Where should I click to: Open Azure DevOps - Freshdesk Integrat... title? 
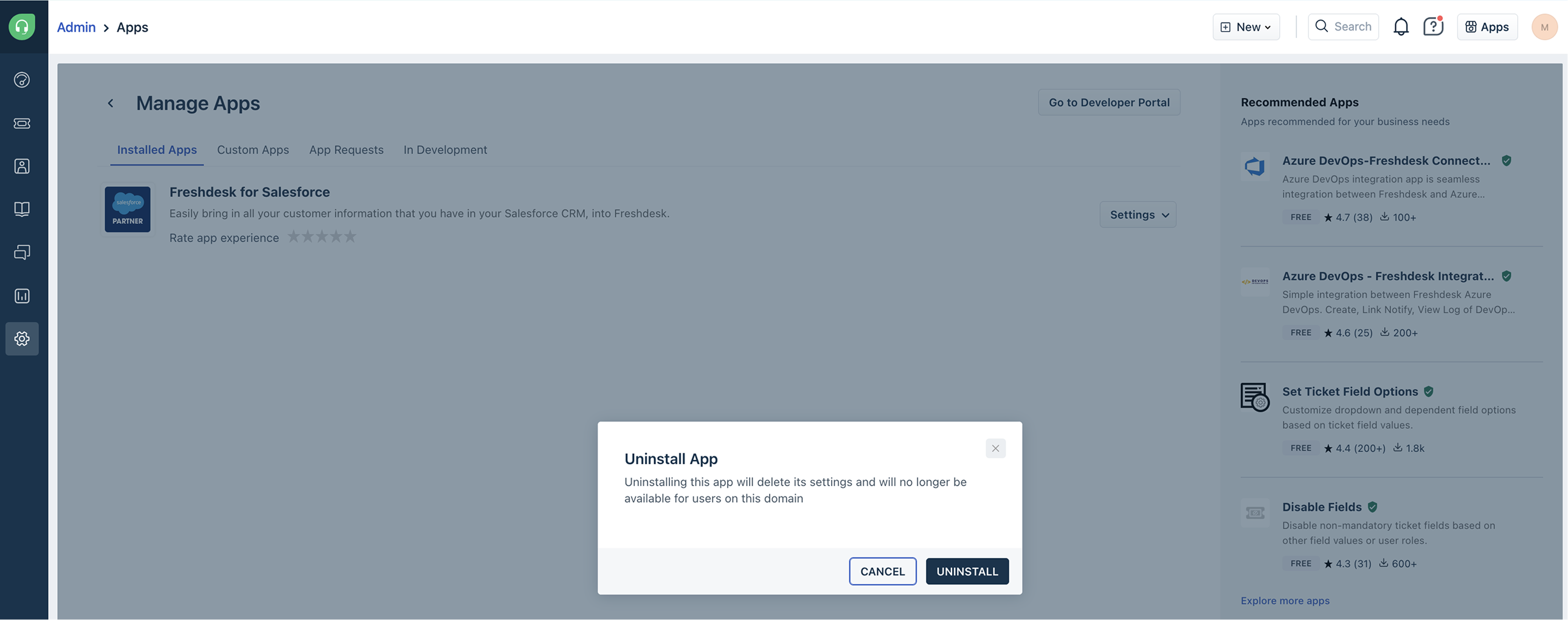pyautogui.click(x=1388, y=276)
